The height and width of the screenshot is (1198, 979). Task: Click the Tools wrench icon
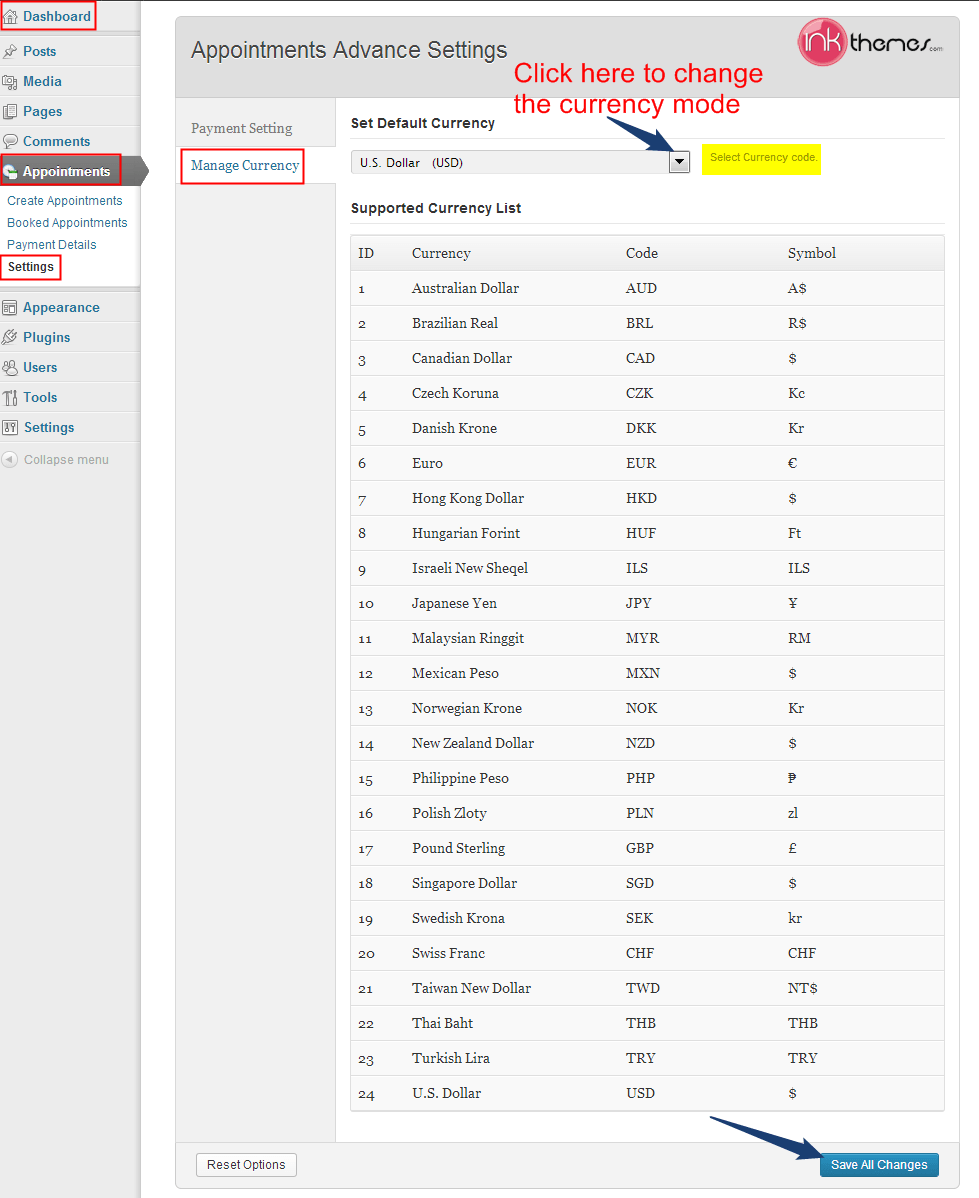[x=10, y=397]
